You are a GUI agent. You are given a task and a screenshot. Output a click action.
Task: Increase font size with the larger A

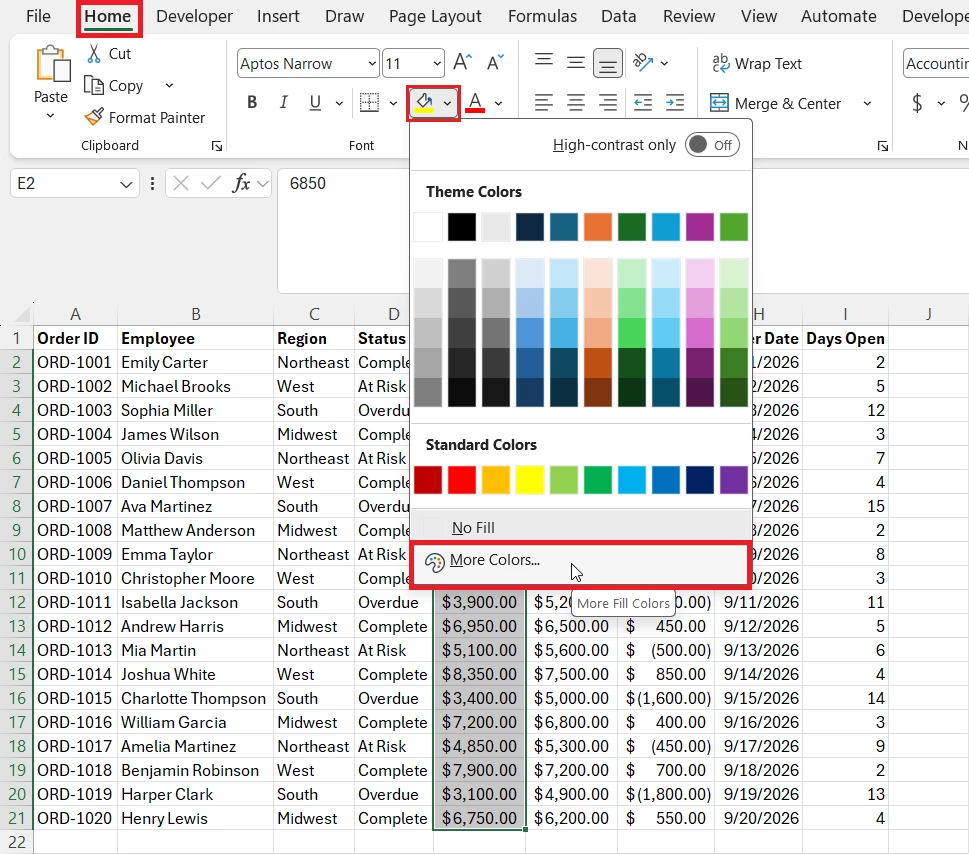(462, 62)
